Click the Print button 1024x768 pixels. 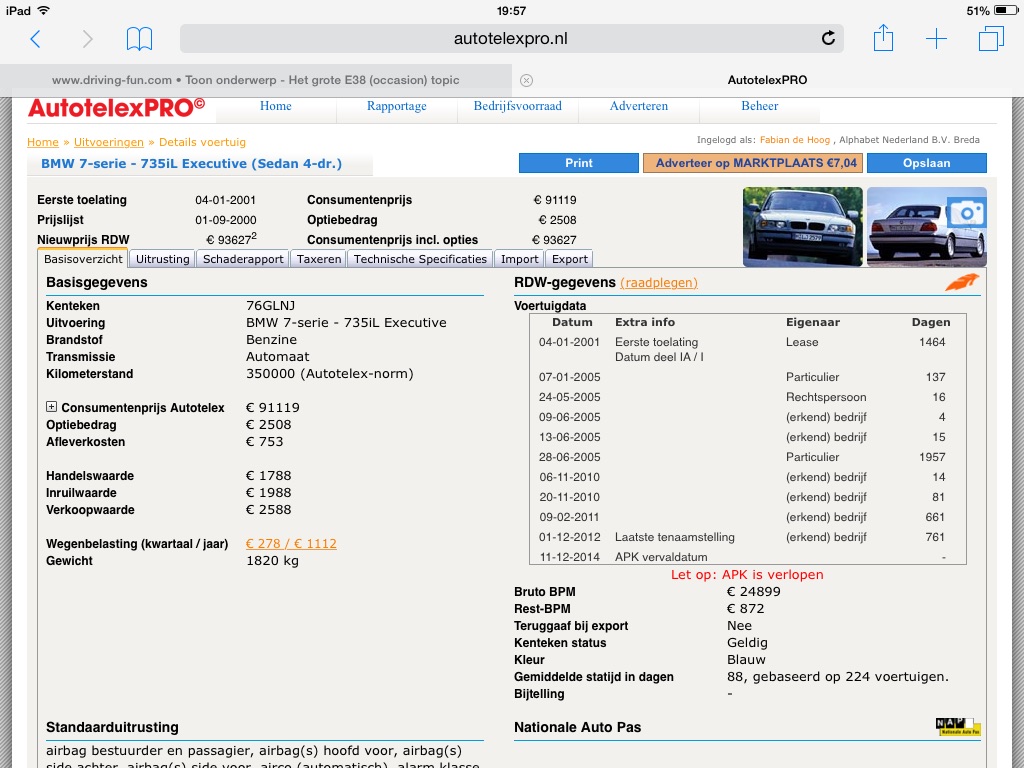click(579, 163)
